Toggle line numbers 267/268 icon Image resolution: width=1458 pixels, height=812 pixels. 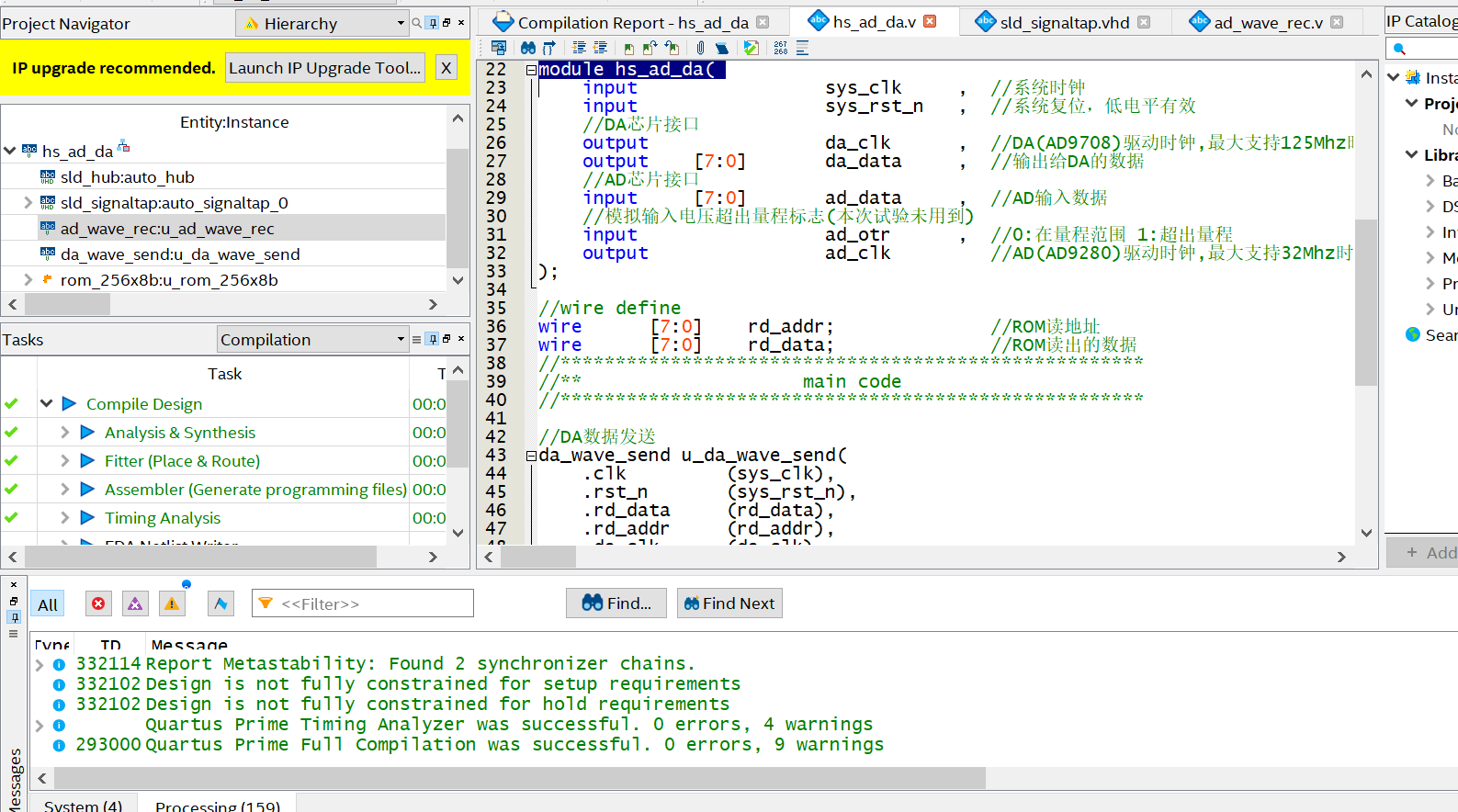pyautogui.click(x=781, y=48)
